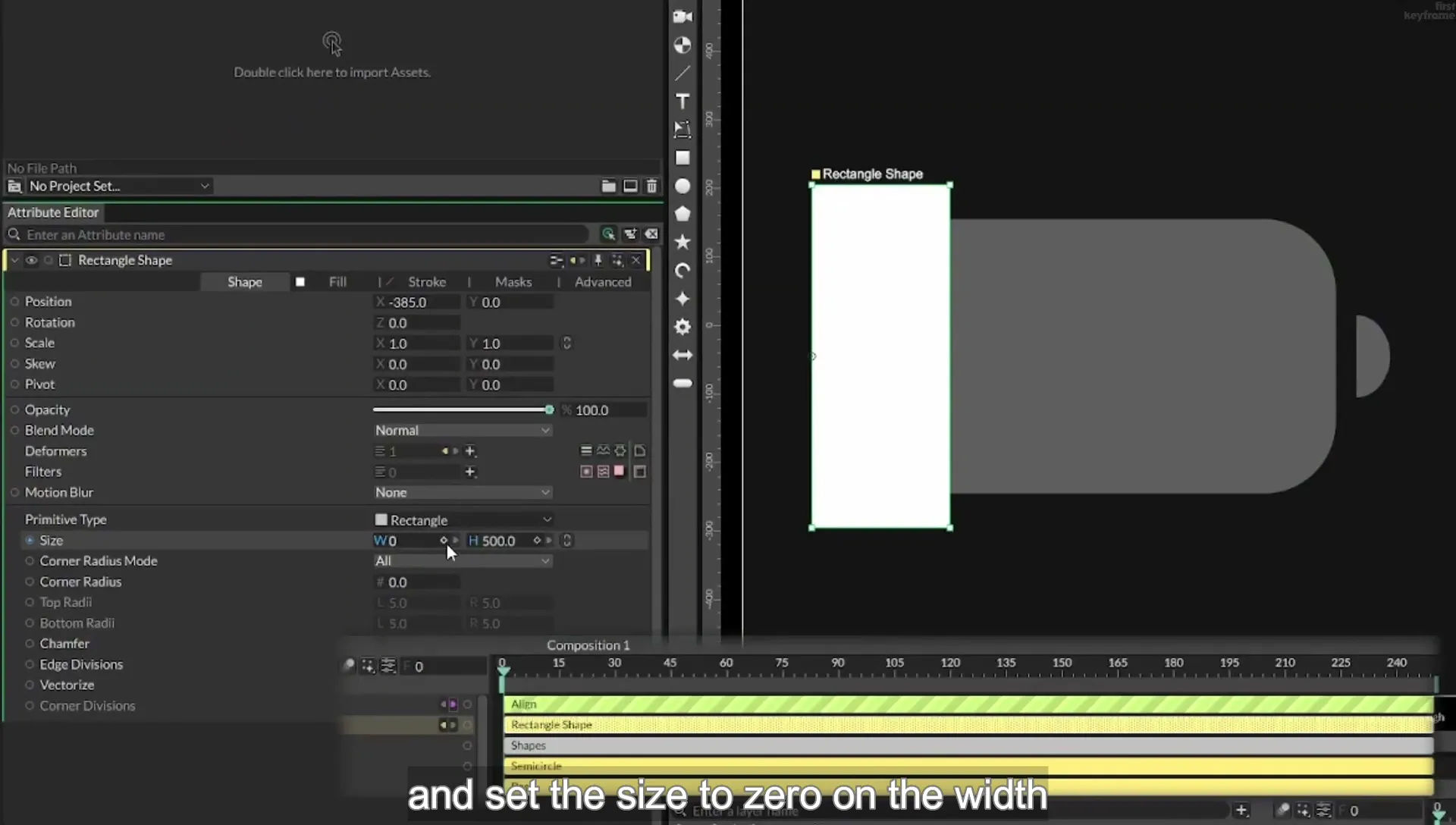
Task: Open the Primitive Type Rectangle dropdown
Action: pos(463,520)
